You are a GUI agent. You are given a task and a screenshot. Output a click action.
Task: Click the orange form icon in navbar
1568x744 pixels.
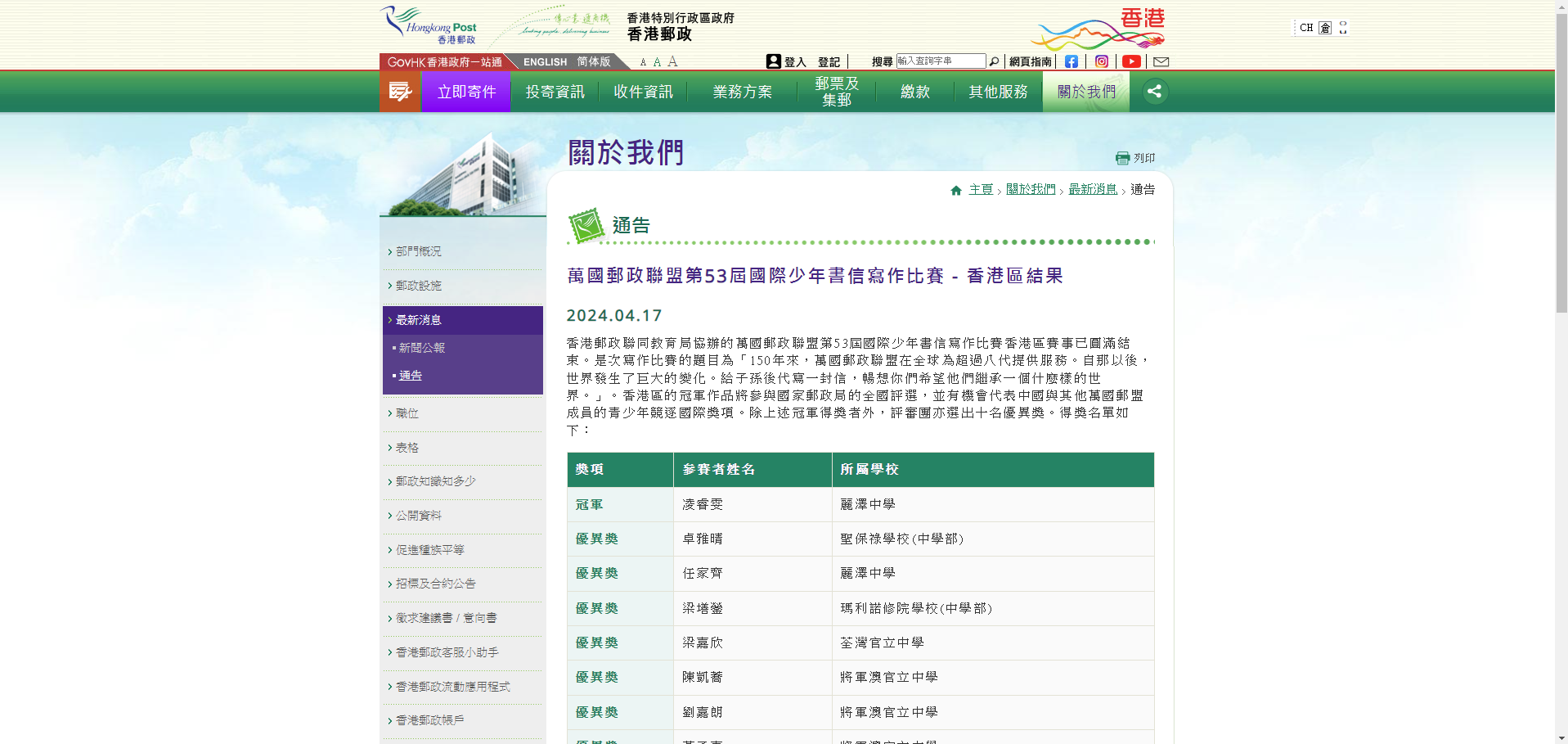pyautogui.click(x=400, y=92)
